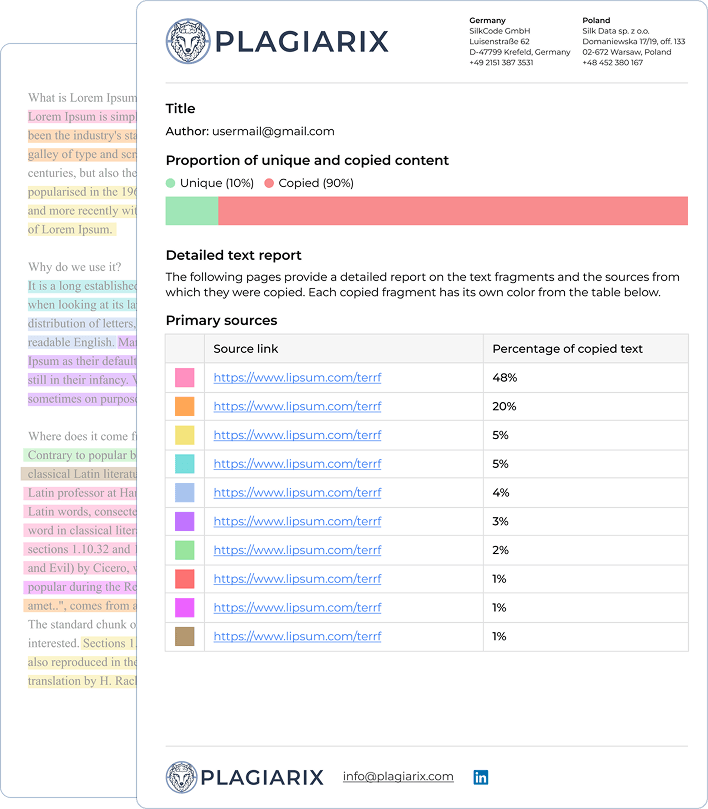
Task: Click the 'Detailed text report' heading
Action: [233, 255]
